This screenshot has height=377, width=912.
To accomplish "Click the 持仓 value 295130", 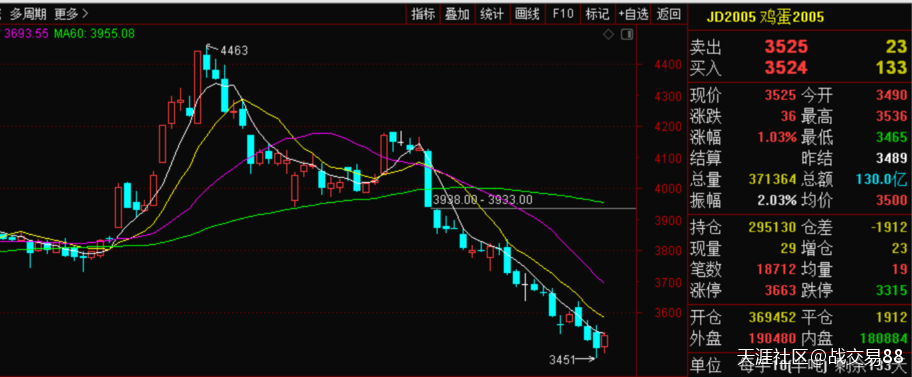I will (x=772, y=227).
